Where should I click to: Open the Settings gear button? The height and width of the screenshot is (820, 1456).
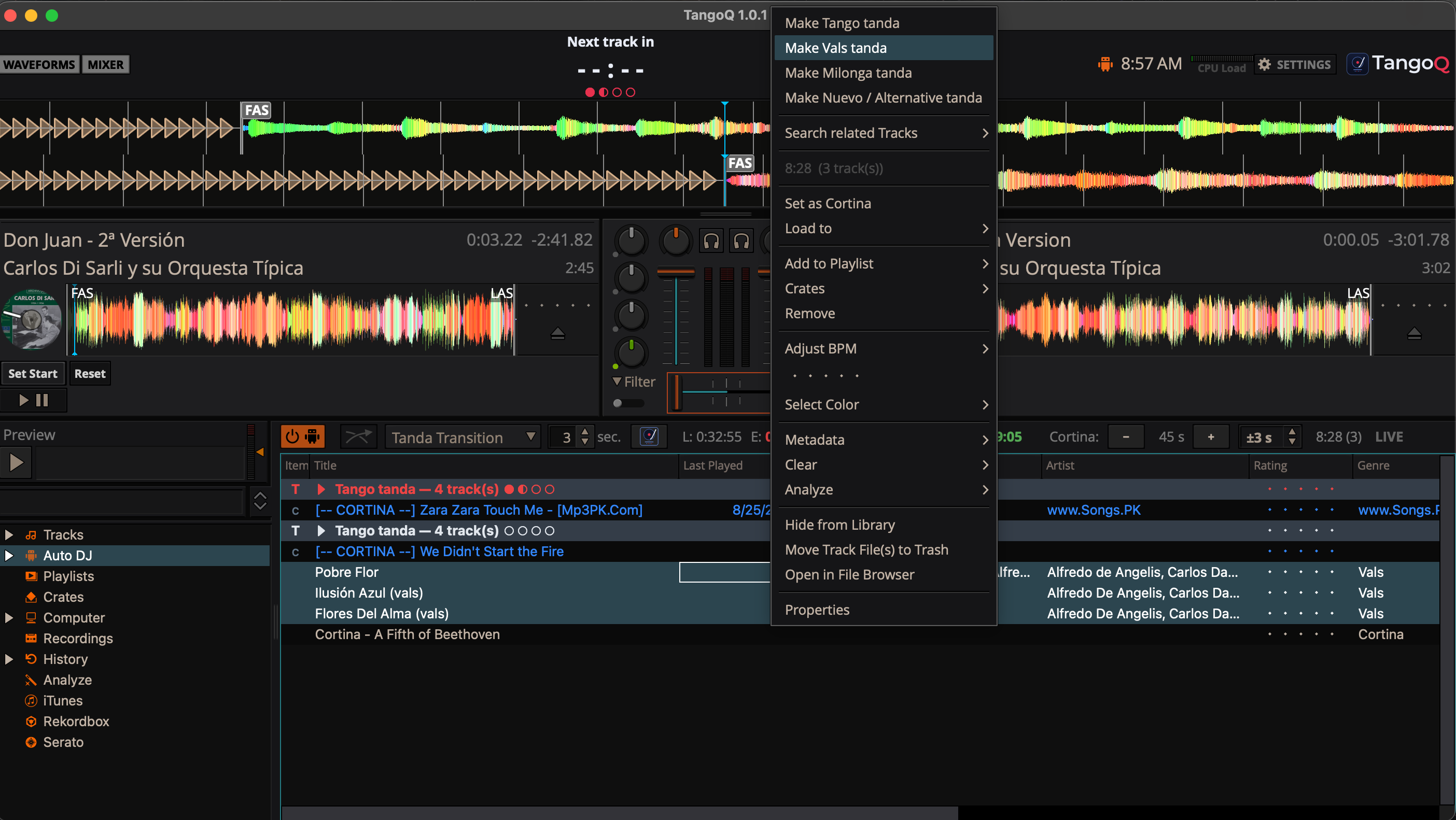point(1294,64)
